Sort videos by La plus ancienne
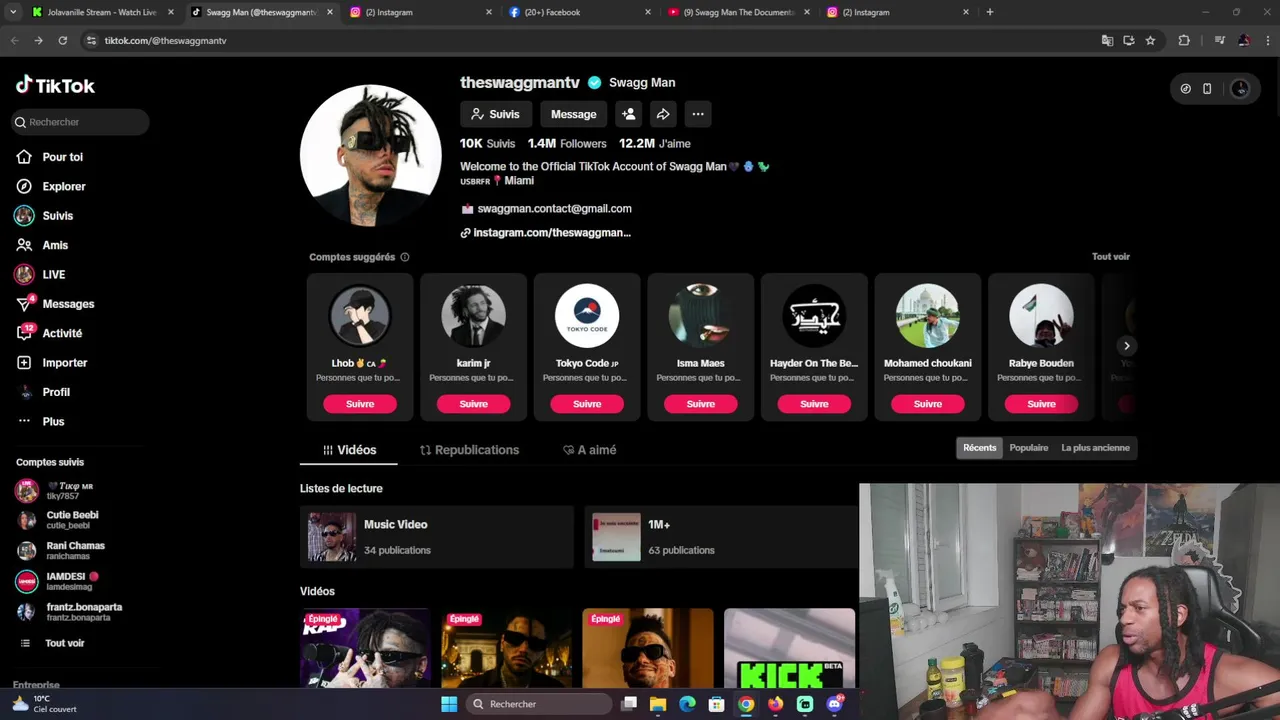The width and height of the screenshot is (1280, 720). tap(1096, 448)
